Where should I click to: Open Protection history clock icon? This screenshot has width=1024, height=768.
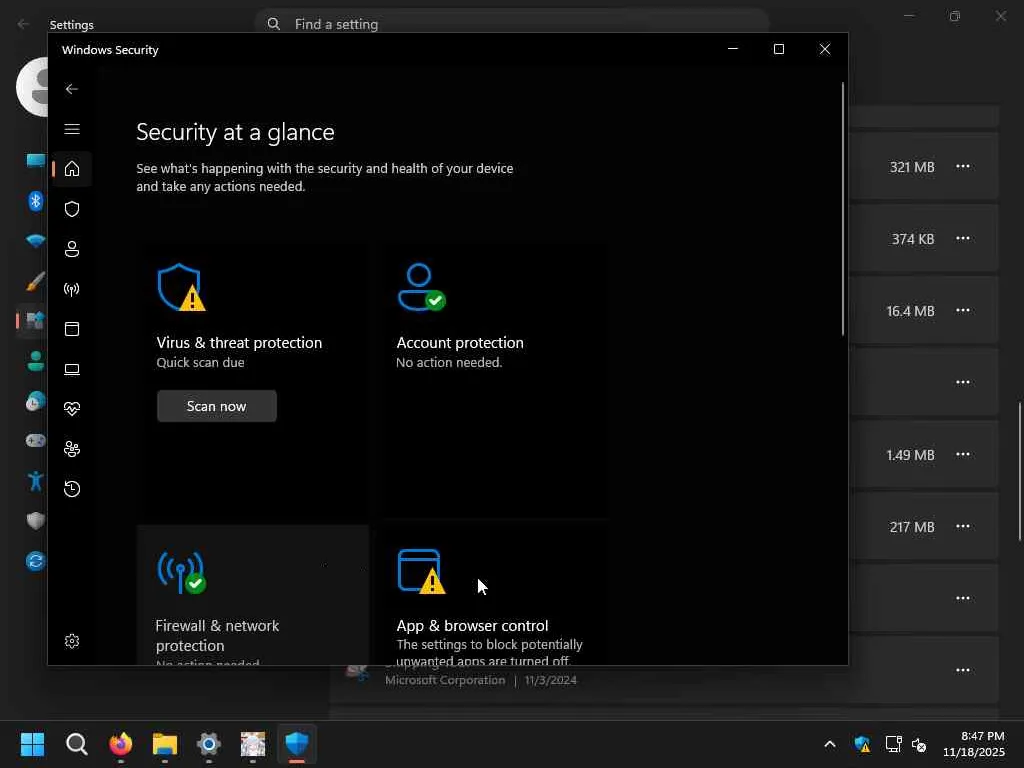click(x=72, y=489)
